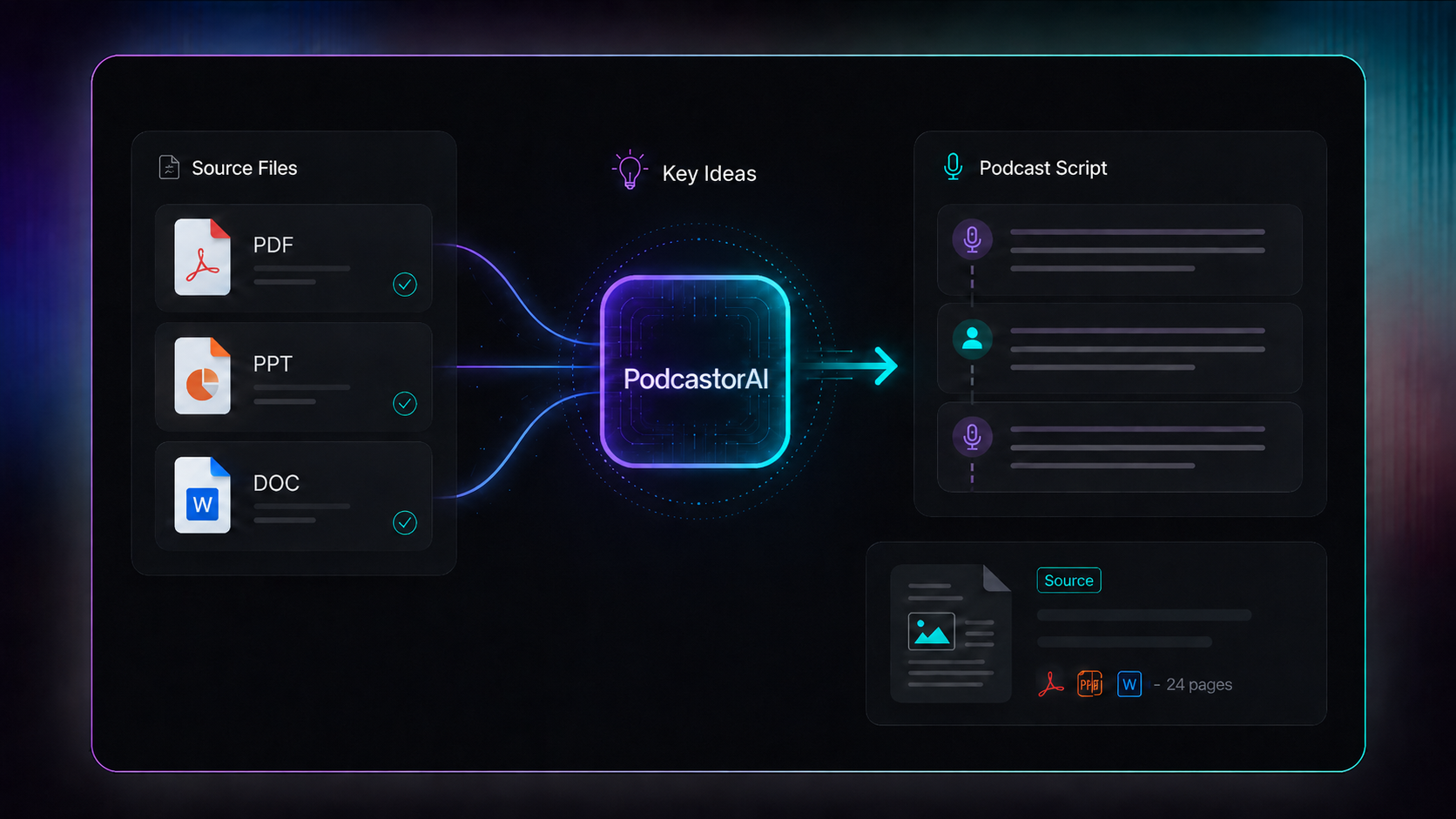Toggle the checkmark on the PPT file
Image resolution: width=1456 pixels, height=819 pixels.
[x=405, y=403]
